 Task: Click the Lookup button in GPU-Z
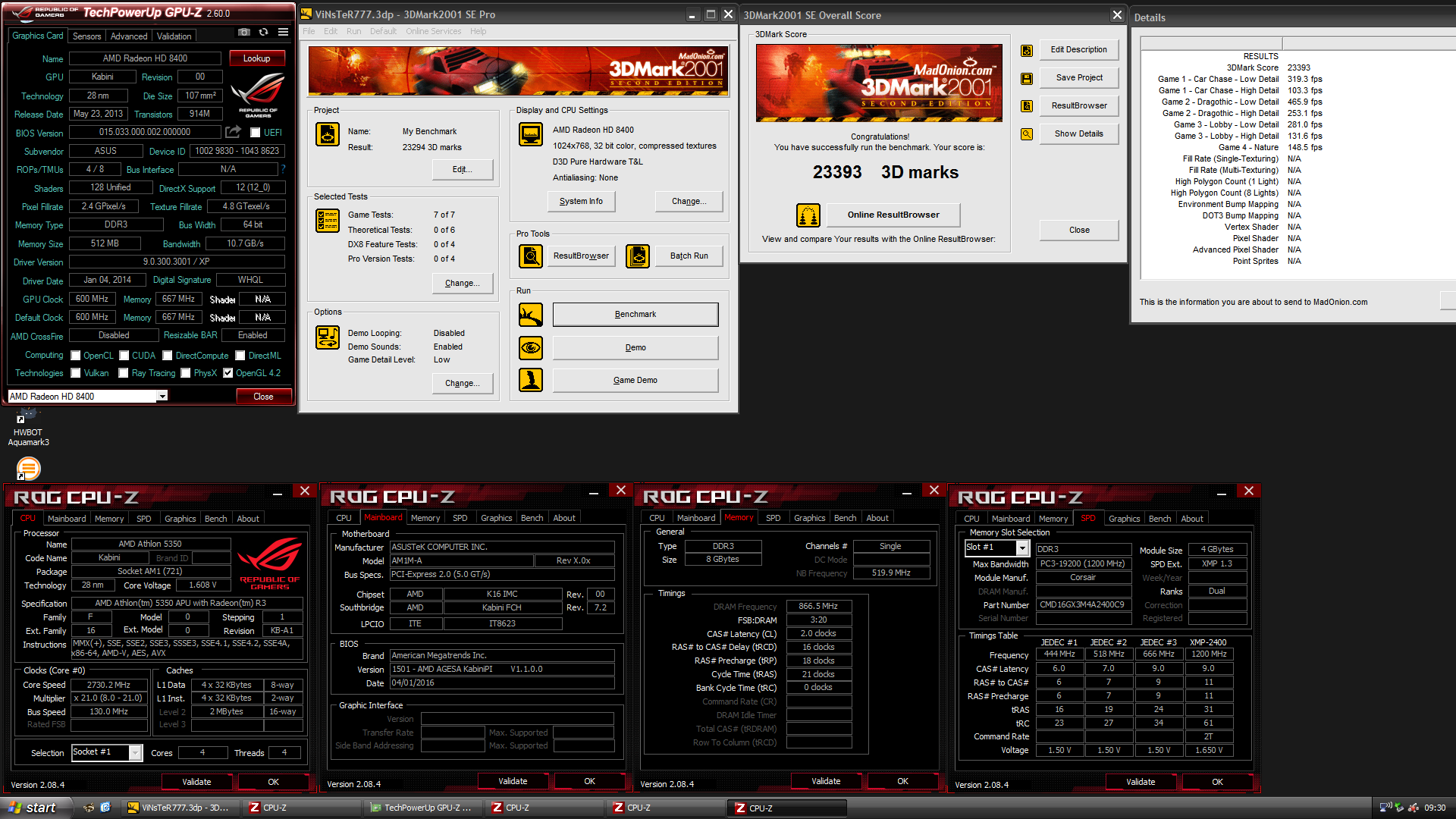click(256, 58)
